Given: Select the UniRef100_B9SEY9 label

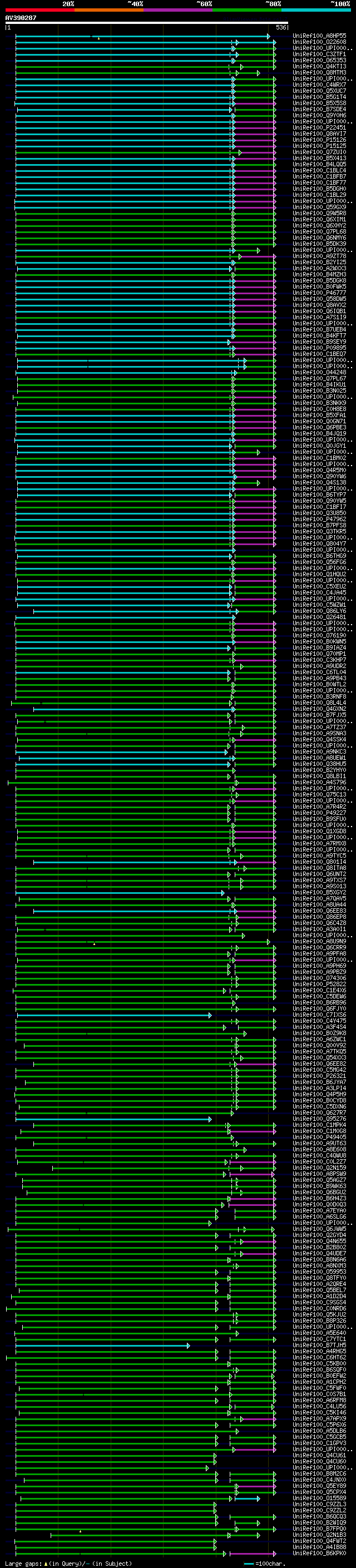Looking at the screenshot, I should pyautogui.click(x=319, y=342).
